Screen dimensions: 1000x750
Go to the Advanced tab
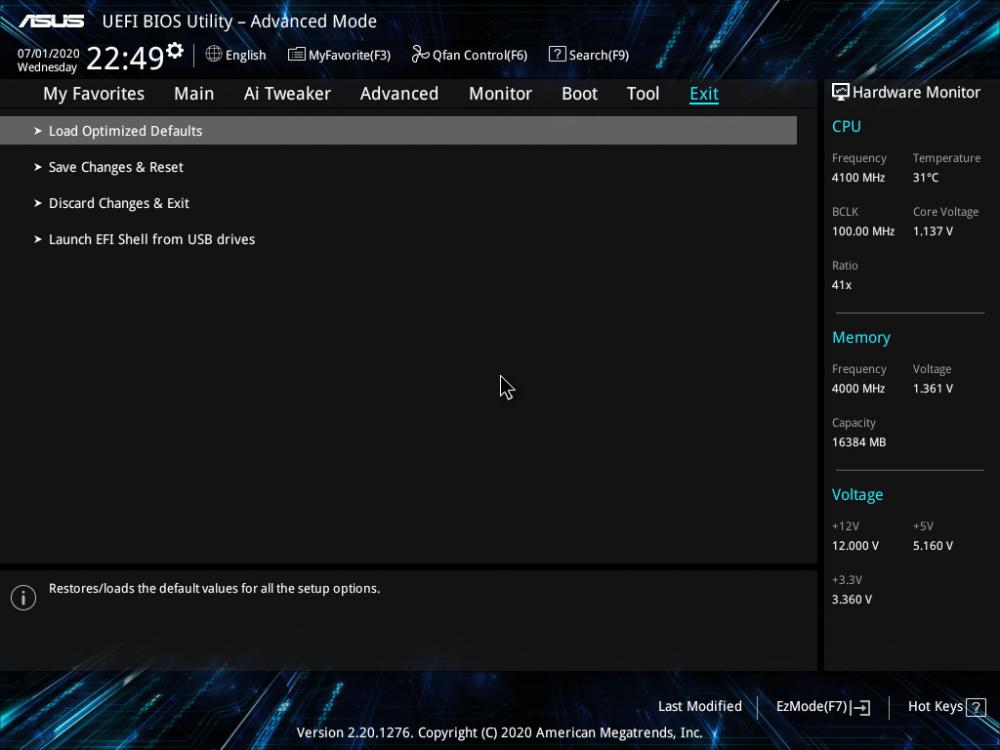pyautogui.click(x=399, y=94)
